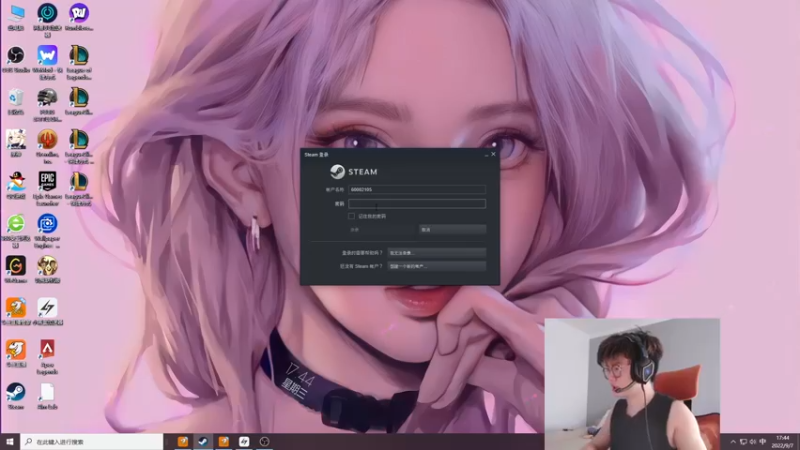Launch the Steam desktop shortcut
The width and height of the screenshot is (800, 450).
click(16, 396)
